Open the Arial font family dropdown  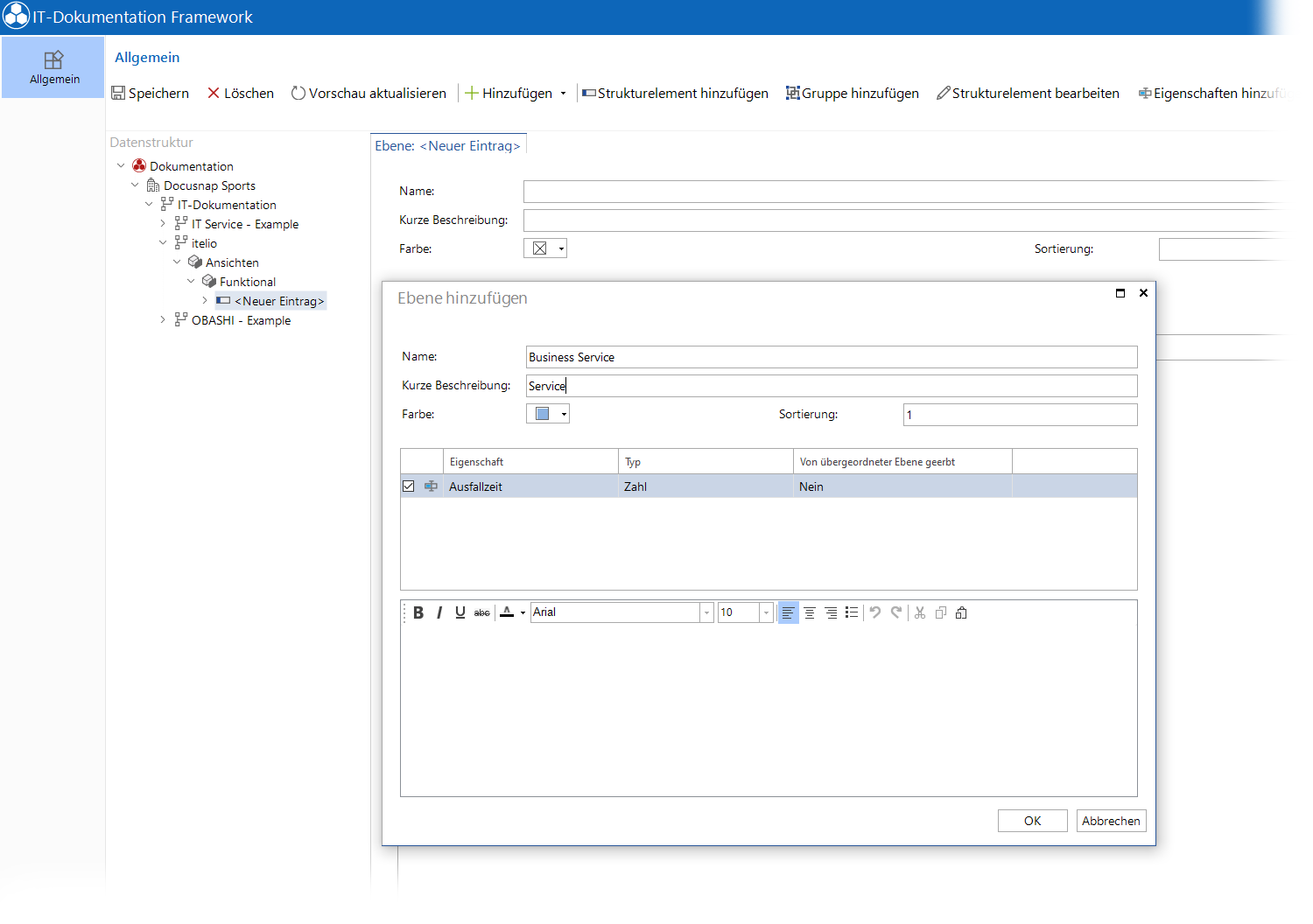click(x=706, y=612)
